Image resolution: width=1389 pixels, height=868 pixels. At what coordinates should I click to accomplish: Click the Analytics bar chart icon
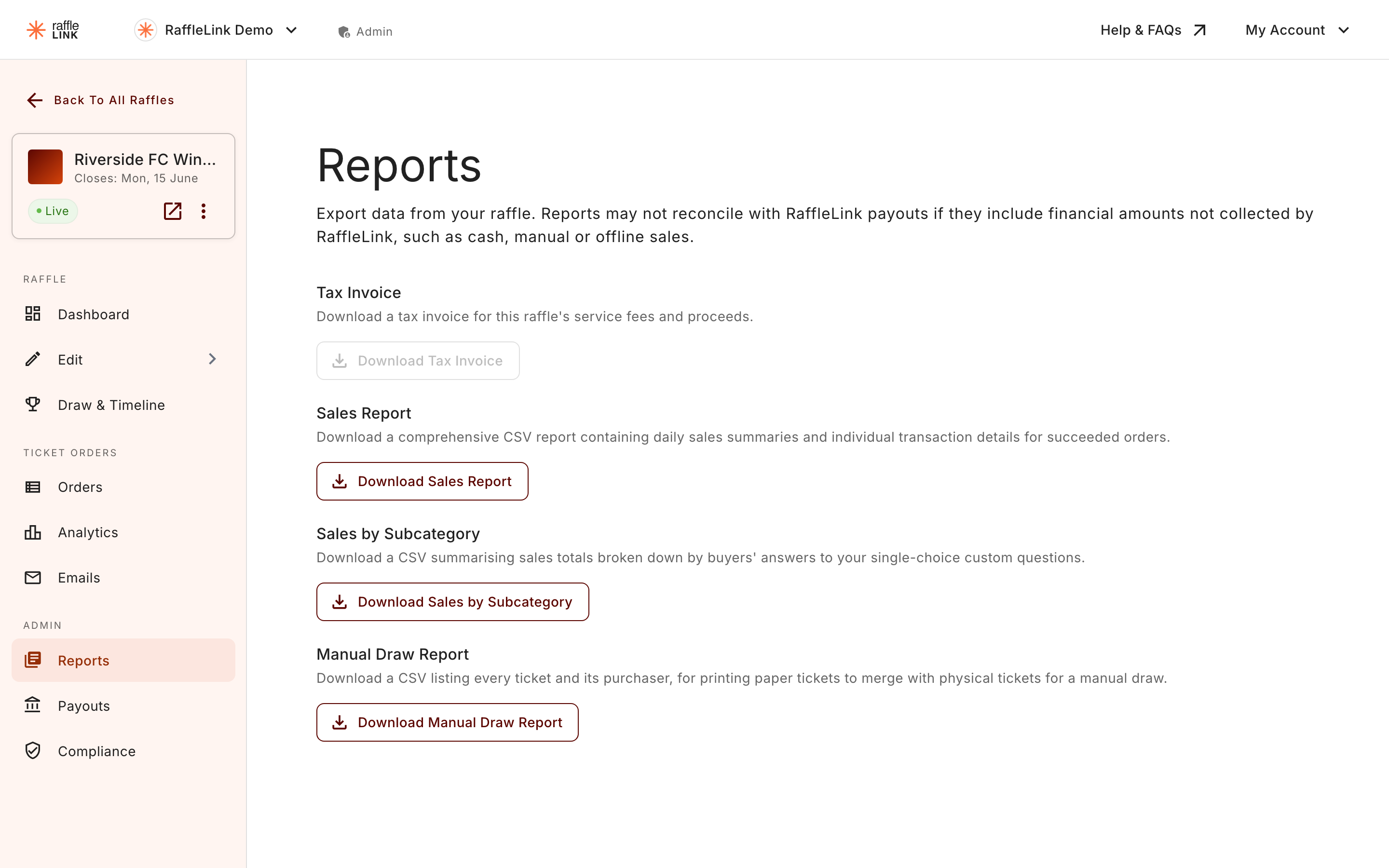click(33, 532)
